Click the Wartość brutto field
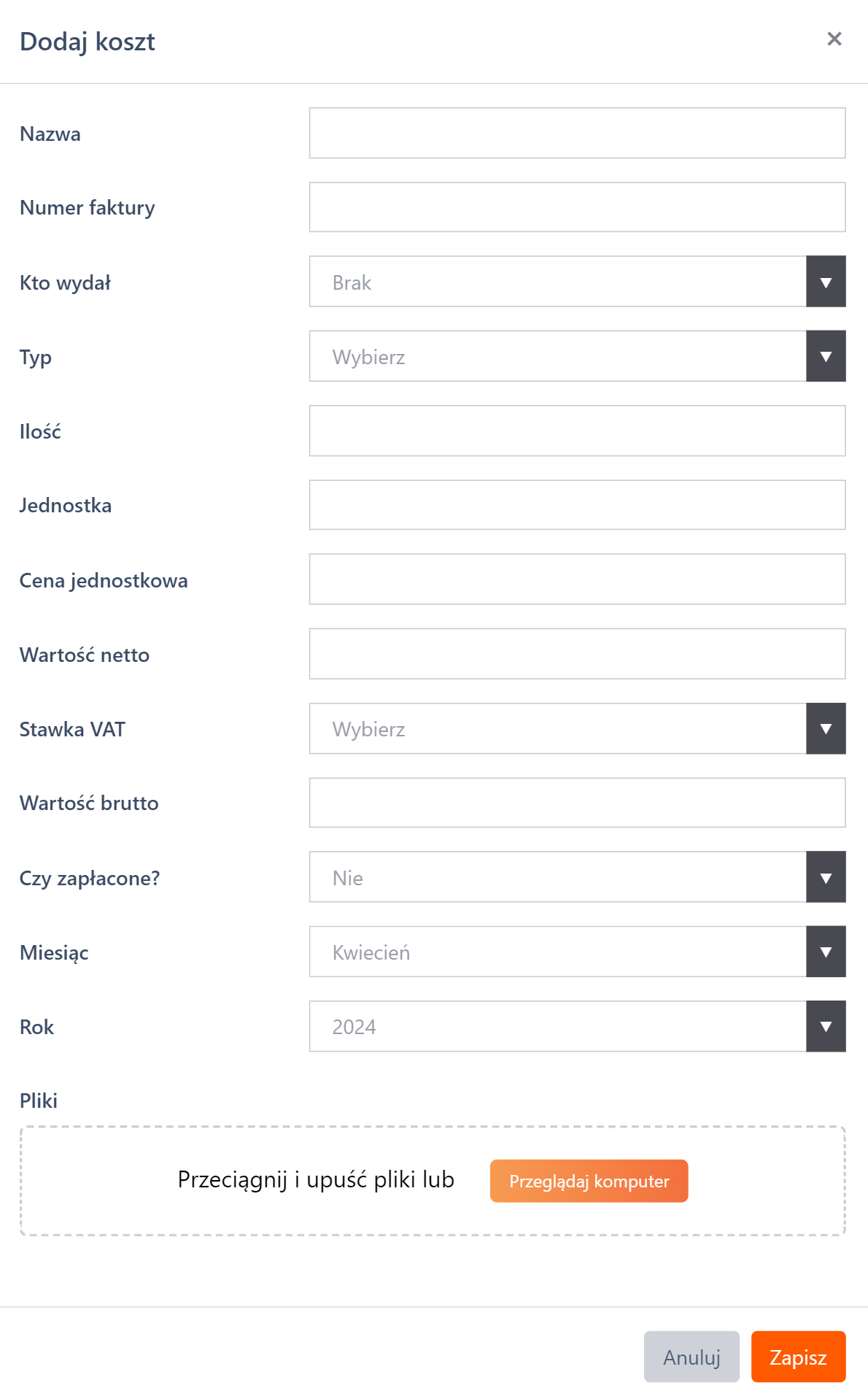868x1399 pixels. [x=577, y=803]
